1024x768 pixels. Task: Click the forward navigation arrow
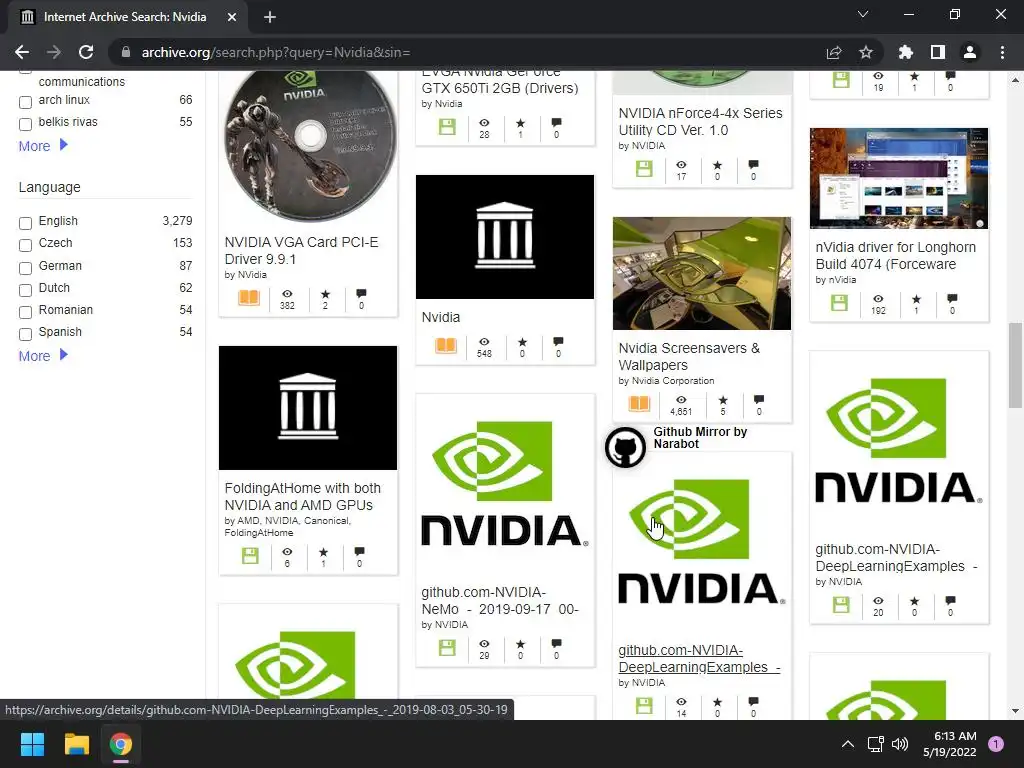pos(54,52)
